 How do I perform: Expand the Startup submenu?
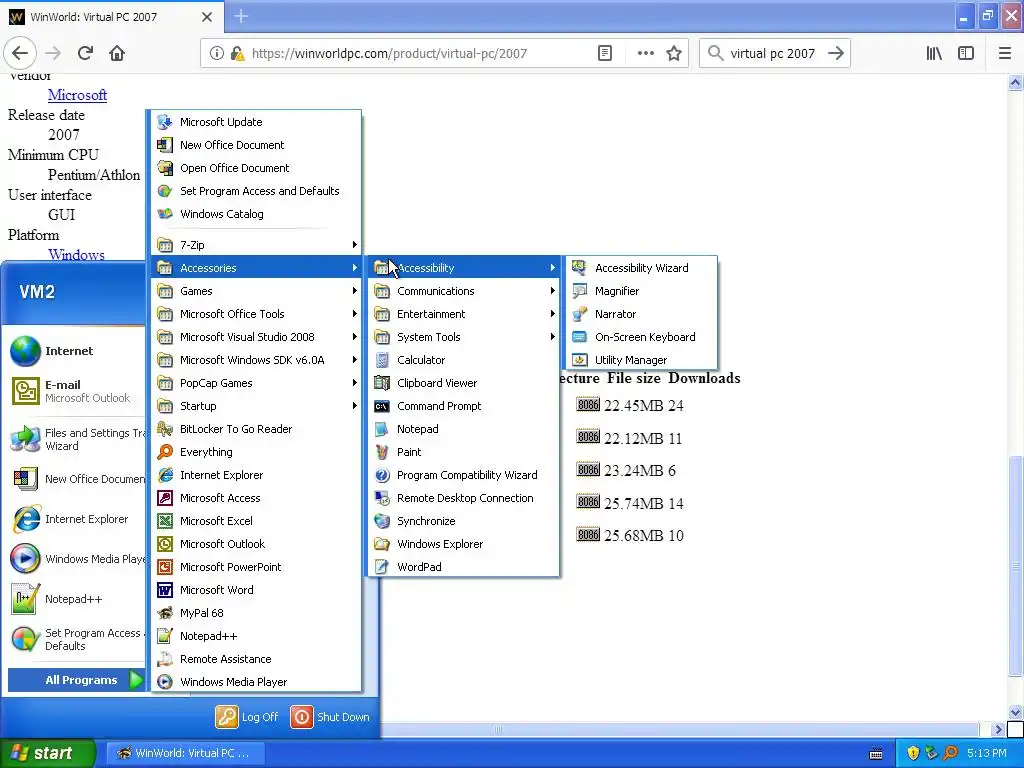[258, 406]
